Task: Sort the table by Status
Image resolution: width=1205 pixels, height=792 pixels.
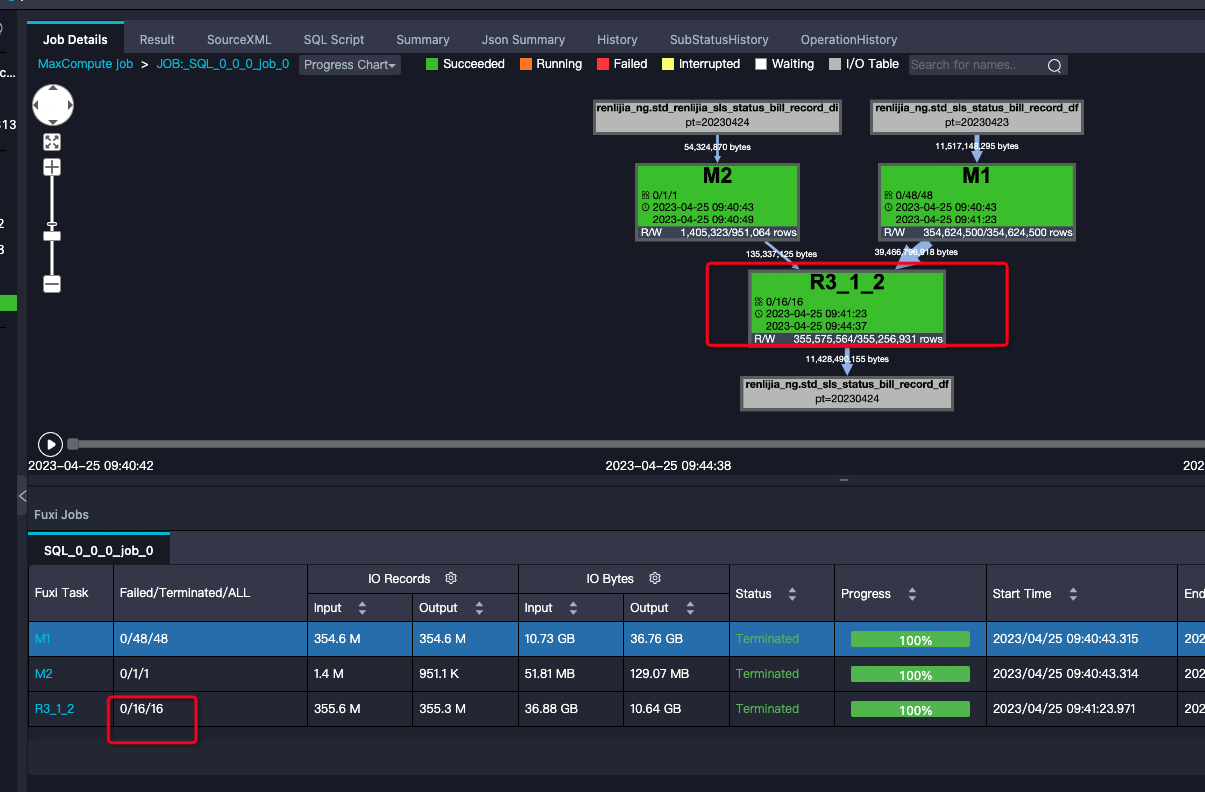Action: (x=792, y=594)
